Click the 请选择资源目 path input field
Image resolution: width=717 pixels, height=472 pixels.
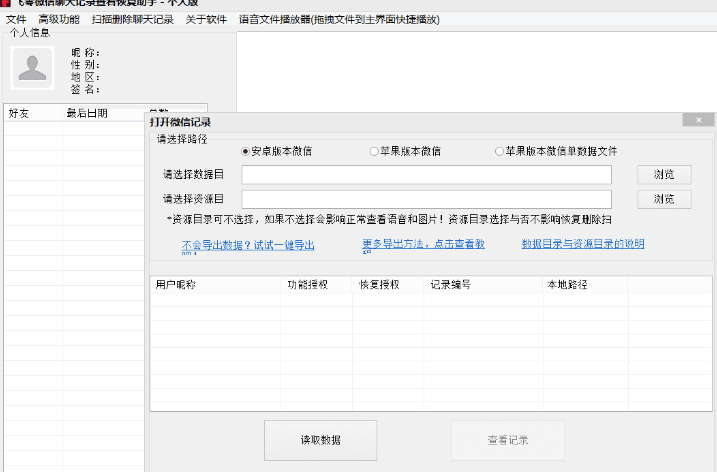tap(426, 199)
